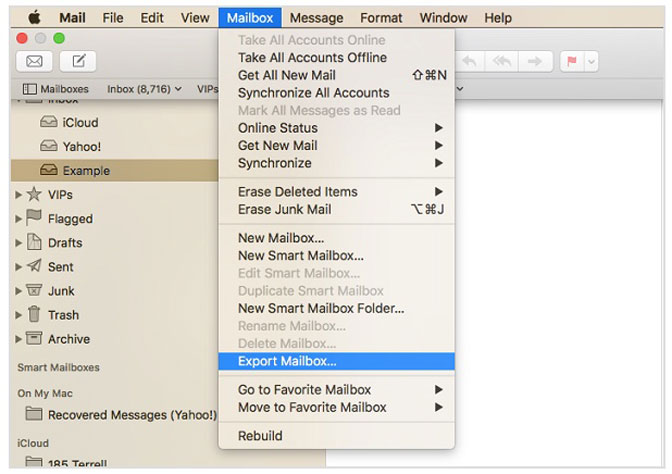Click the Flagged flag icon in sidebar

[34, 218]
